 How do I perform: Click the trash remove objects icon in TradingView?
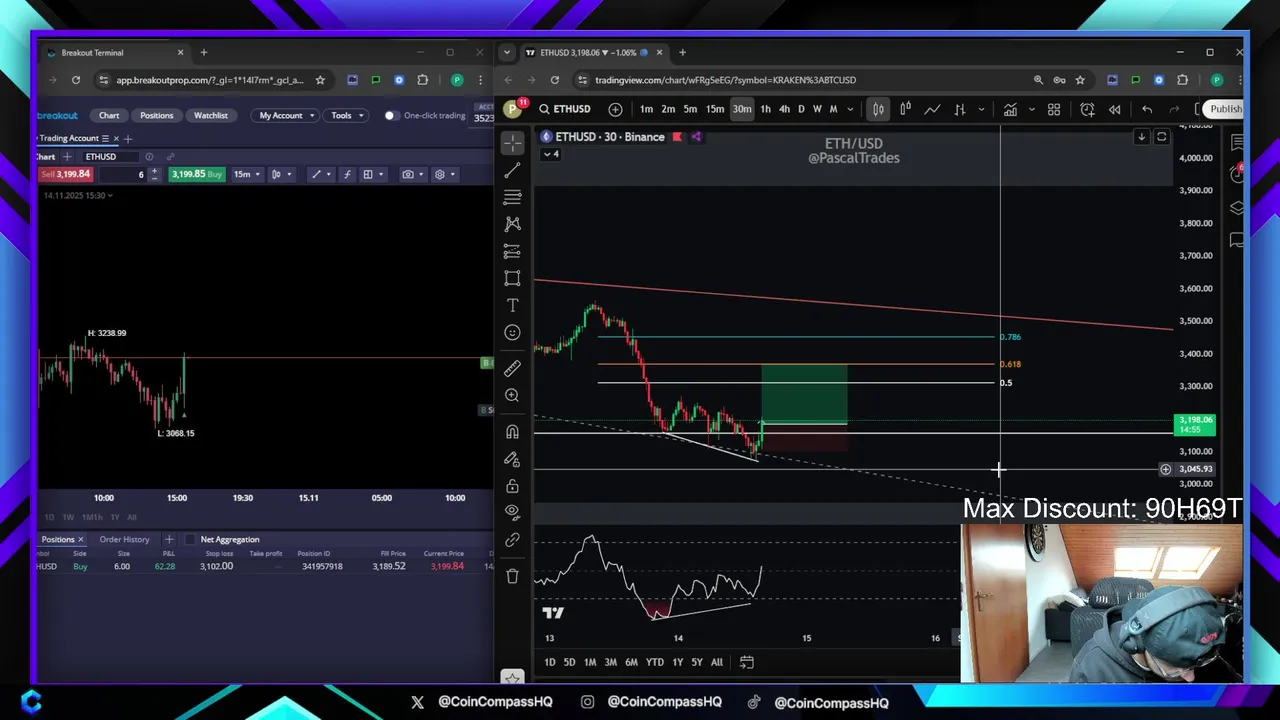click(x=512, y=576)
